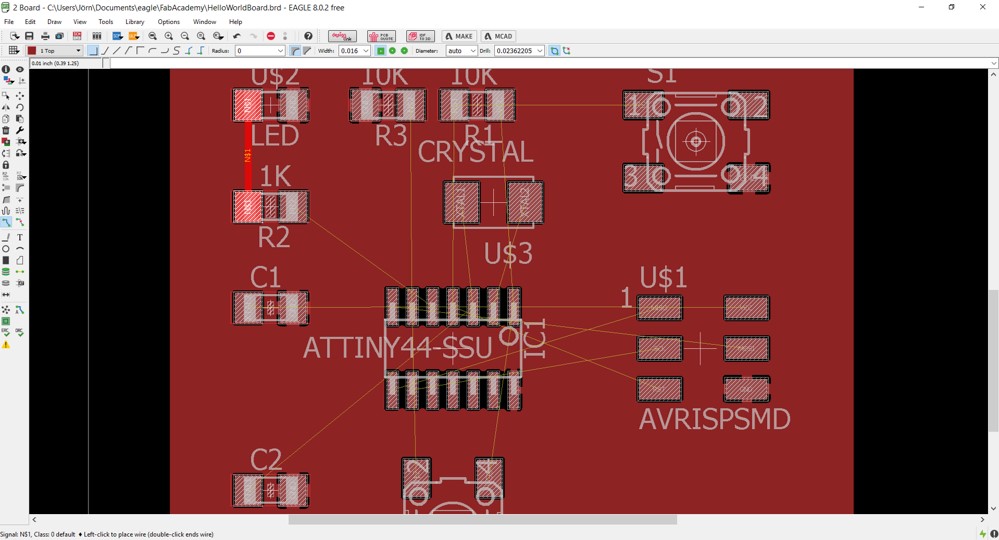The image size is (999, 540).
Task: Open the CAM processor icon
Action: (x=59, y=36)
